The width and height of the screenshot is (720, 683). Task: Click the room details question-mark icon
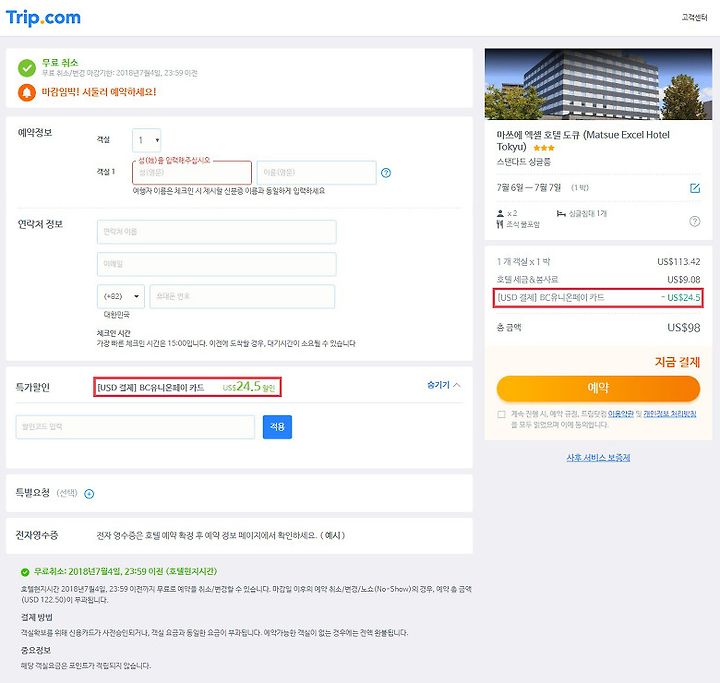click(x=695, y=221)
